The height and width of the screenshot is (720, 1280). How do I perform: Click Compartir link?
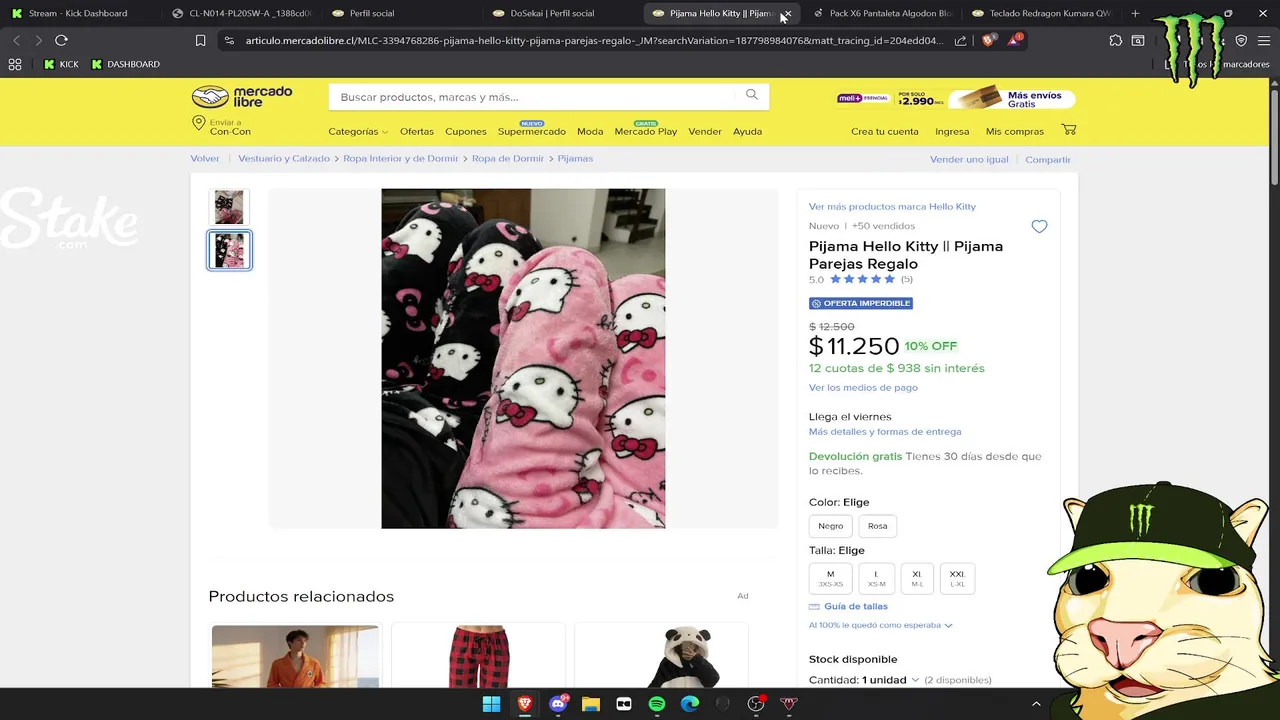point(1048,160)
